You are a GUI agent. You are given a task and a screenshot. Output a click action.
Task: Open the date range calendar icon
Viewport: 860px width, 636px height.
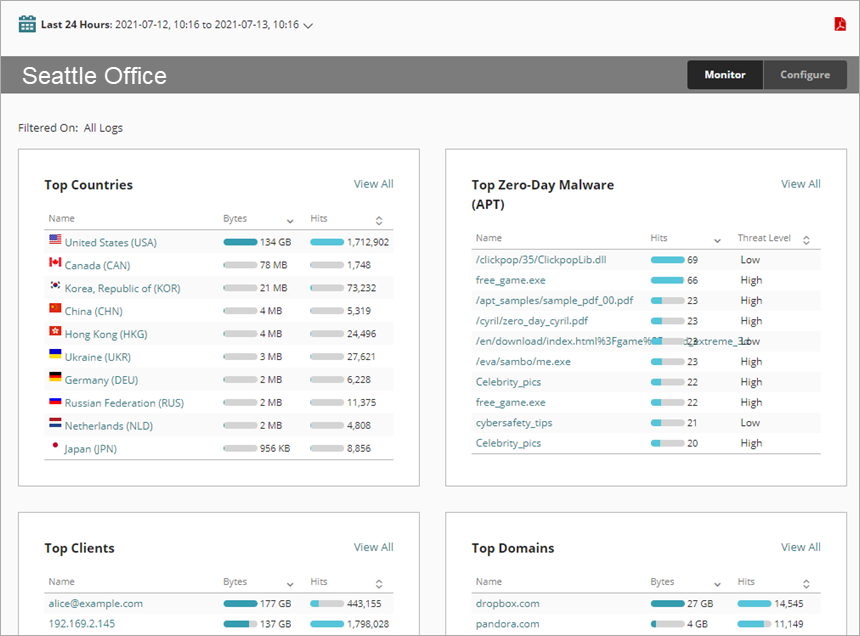(x=26, y=22)
